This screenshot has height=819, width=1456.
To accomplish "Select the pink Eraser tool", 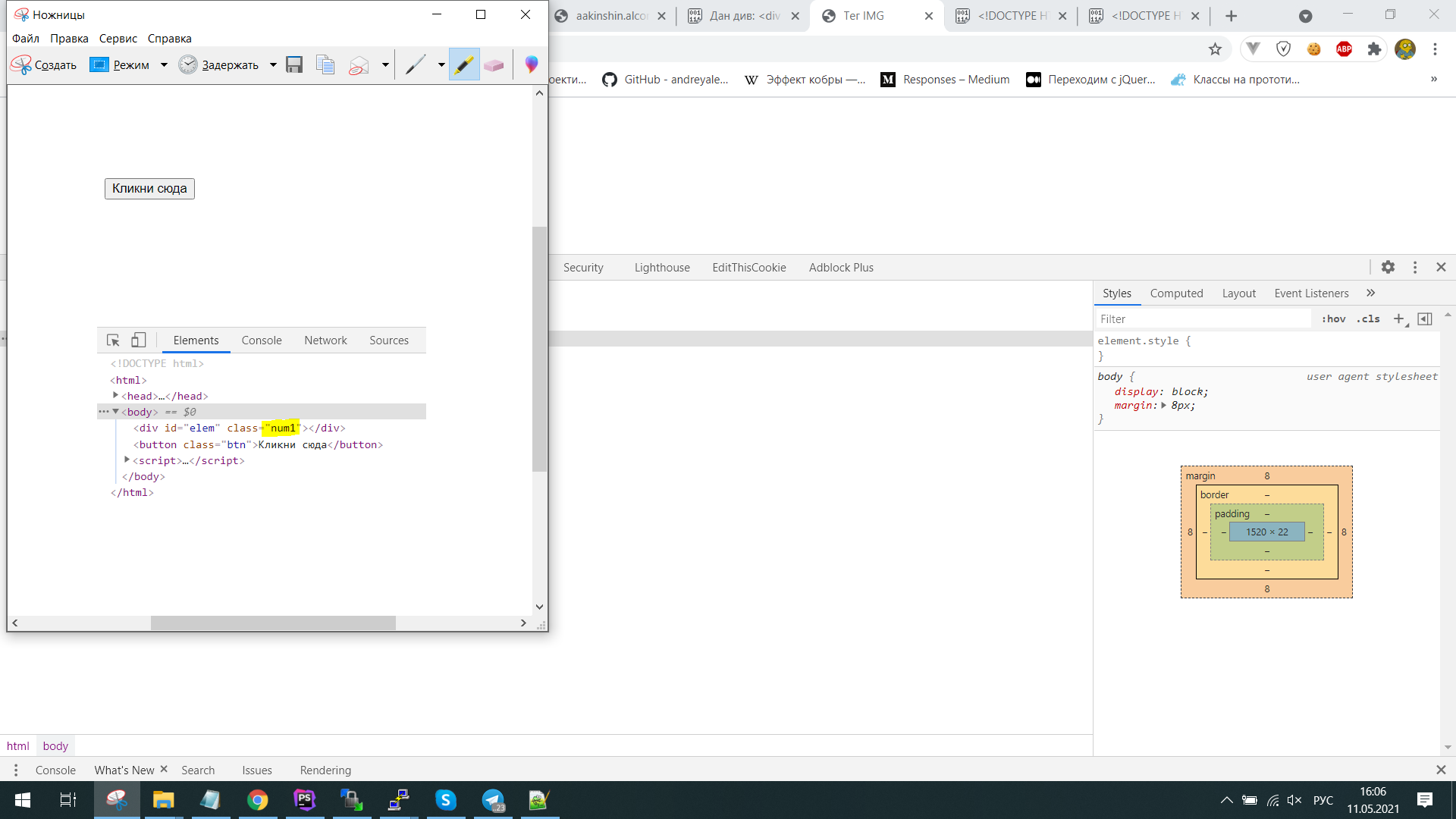I will click(494, 65).
